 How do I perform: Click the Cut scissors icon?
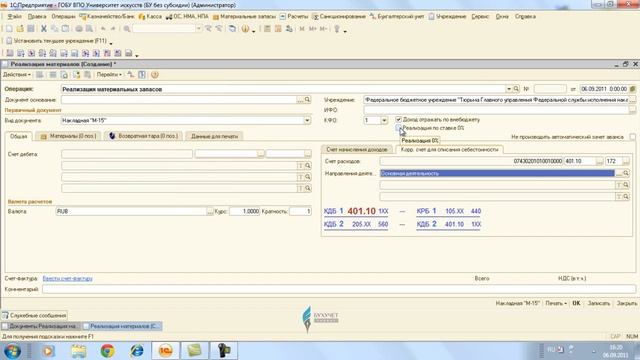[x=44, y=29]
